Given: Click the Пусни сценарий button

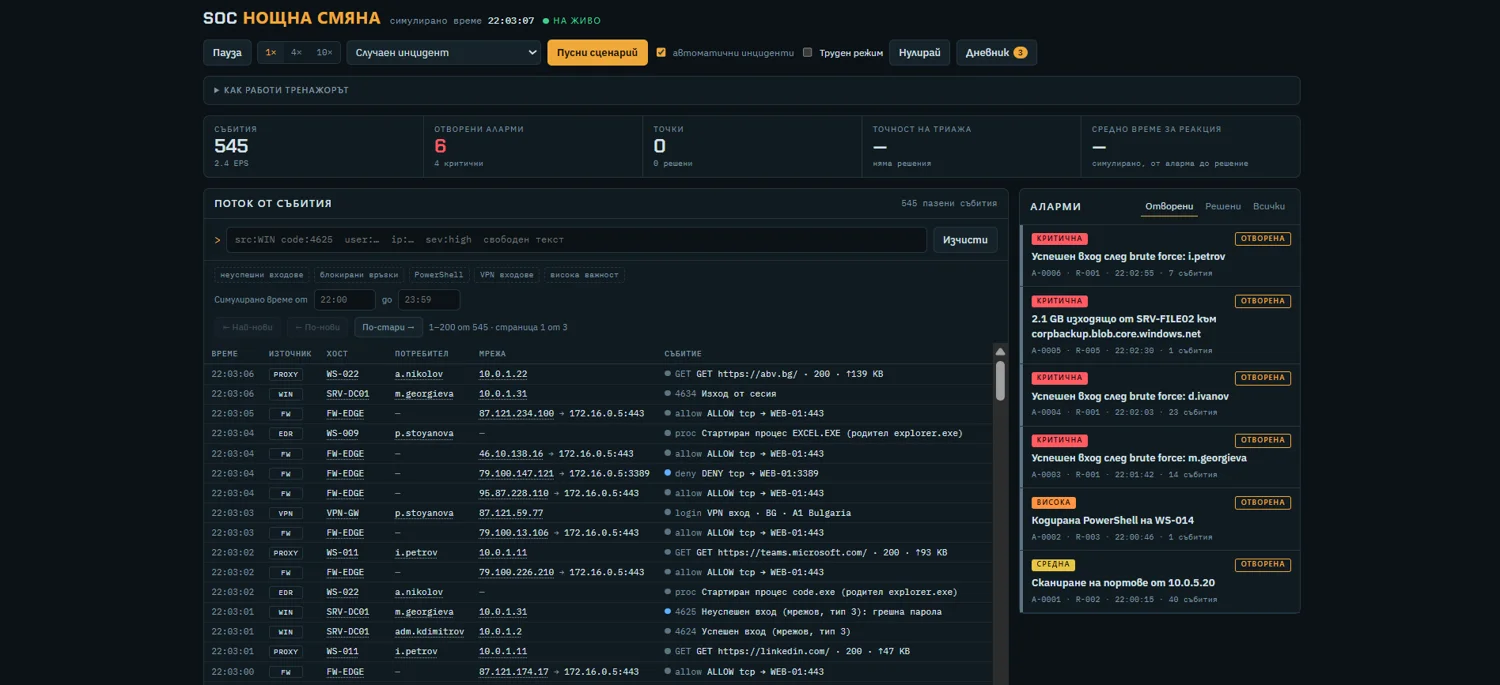Looking at the screenshot, I should click(597, 53).
